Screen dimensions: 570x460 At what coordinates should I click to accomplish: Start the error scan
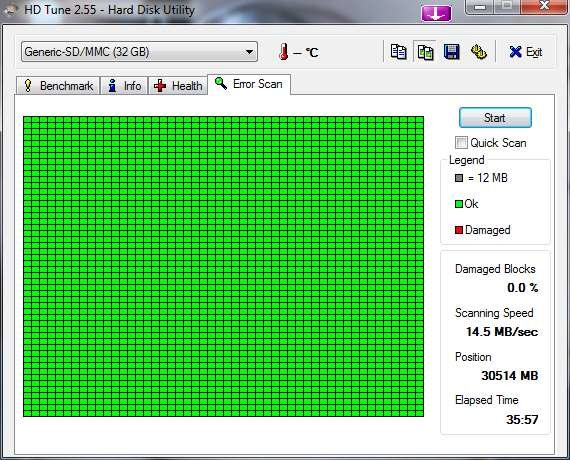click(495, 117)
